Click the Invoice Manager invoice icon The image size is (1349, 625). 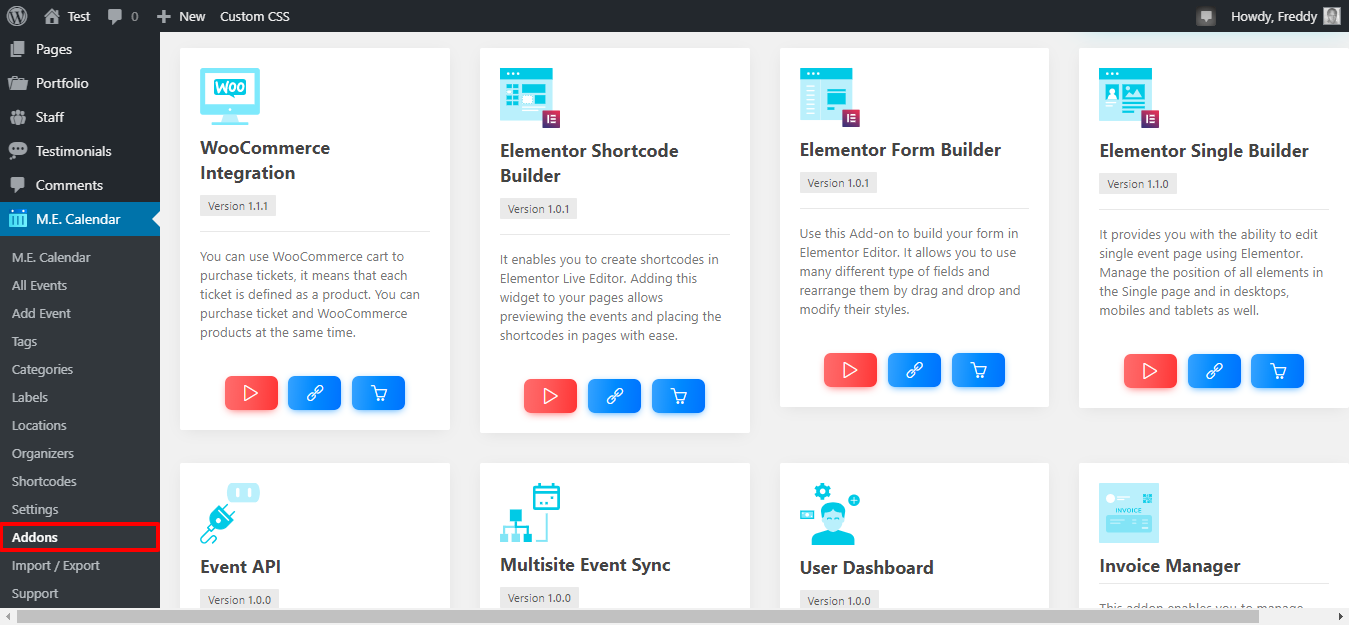1129,513
